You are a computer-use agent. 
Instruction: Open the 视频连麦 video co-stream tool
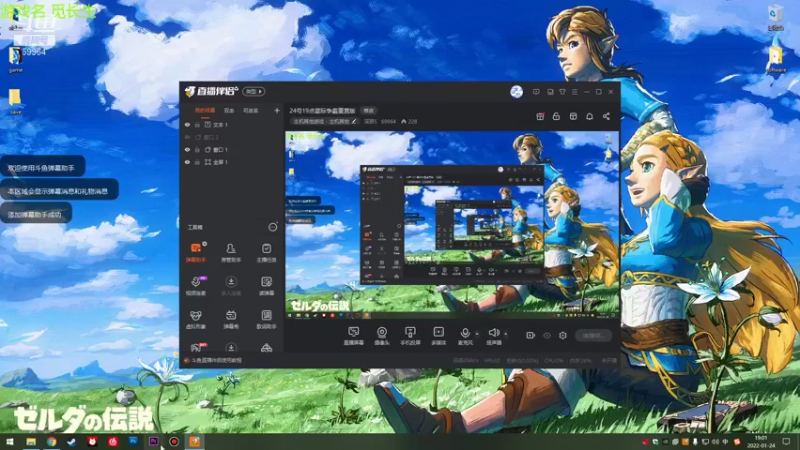pyautogui.click(x=196, y=286)
